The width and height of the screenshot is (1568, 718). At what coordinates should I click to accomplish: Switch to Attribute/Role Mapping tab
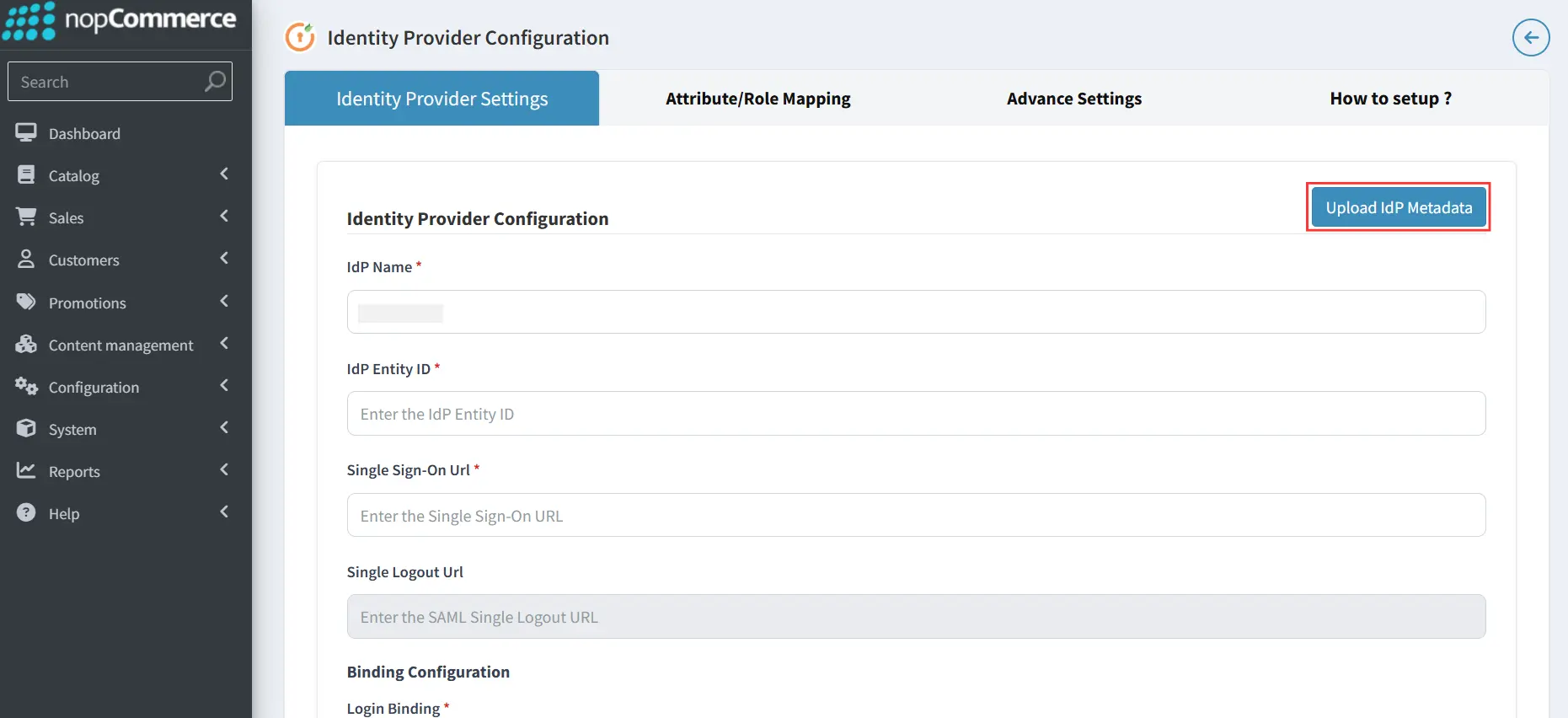click(757, 99)
